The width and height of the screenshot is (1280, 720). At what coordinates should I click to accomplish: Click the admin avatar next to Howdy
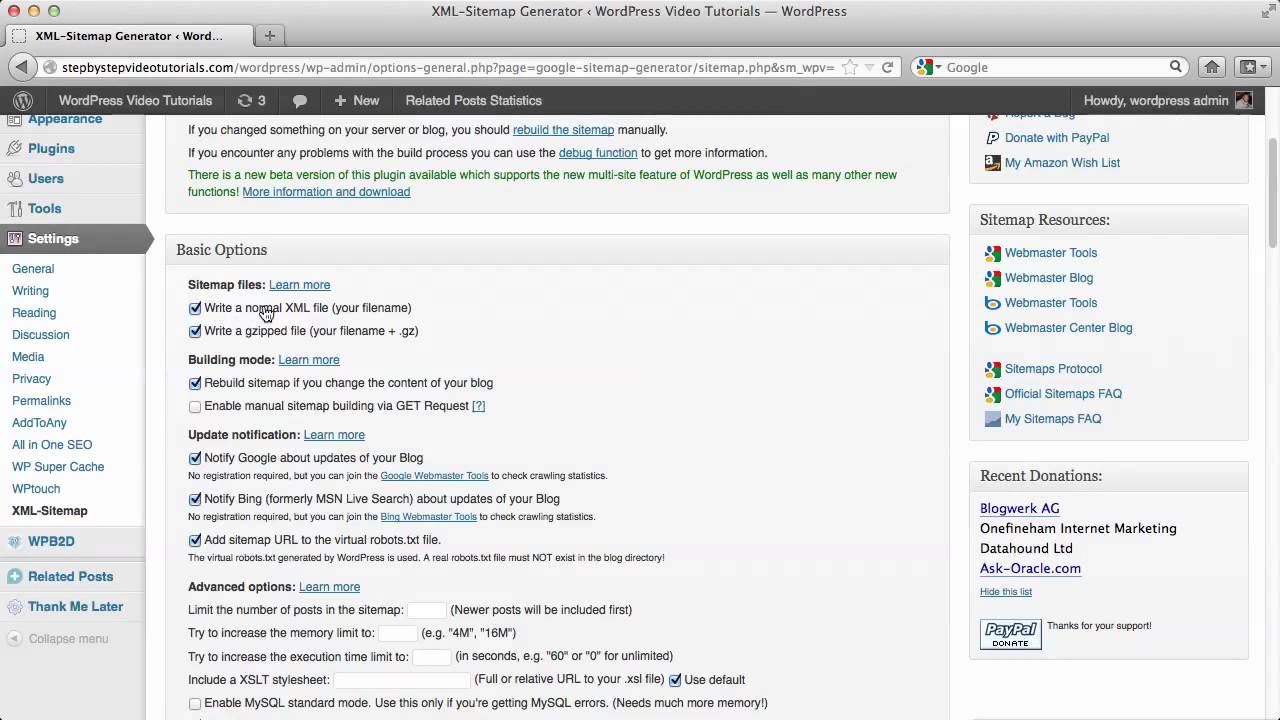[x=1244, y=100]
